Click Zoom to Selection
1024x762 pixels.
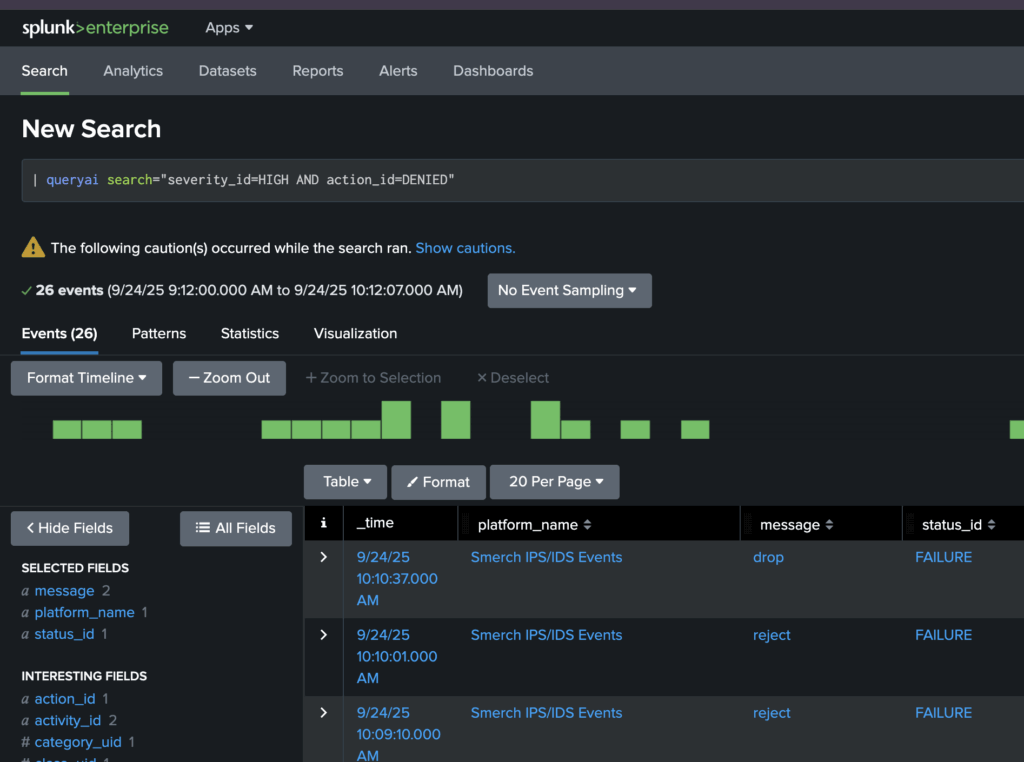[x=374, y=378]
